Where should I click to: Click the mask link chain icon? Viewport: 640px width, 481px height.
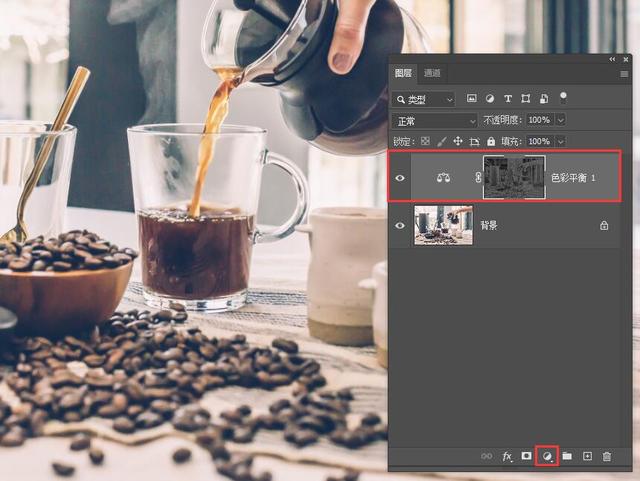pyautogui.click(x=478, y=177)
